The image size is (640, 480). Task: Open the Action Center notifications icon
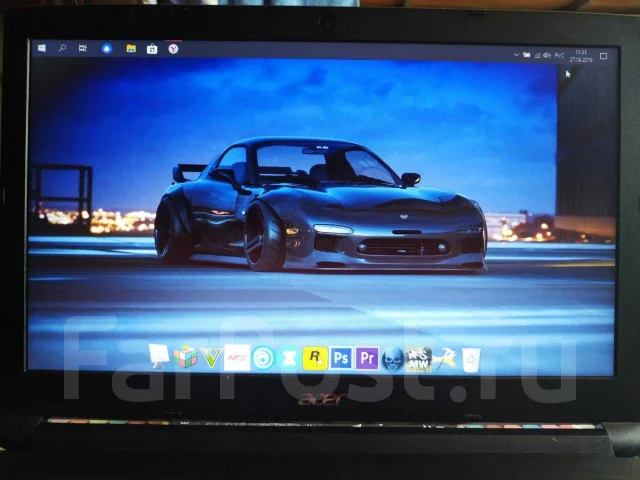[604, 57]
